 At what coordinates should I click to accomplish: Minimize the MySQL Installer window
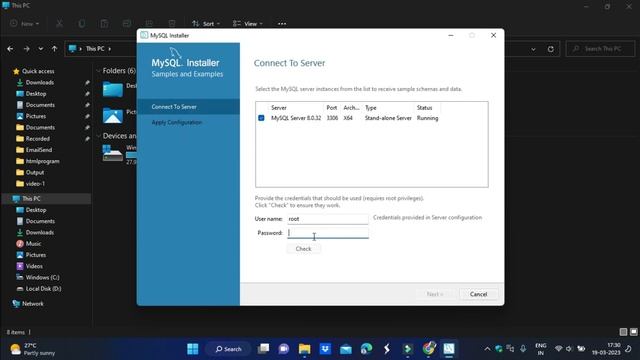(451, 36)
